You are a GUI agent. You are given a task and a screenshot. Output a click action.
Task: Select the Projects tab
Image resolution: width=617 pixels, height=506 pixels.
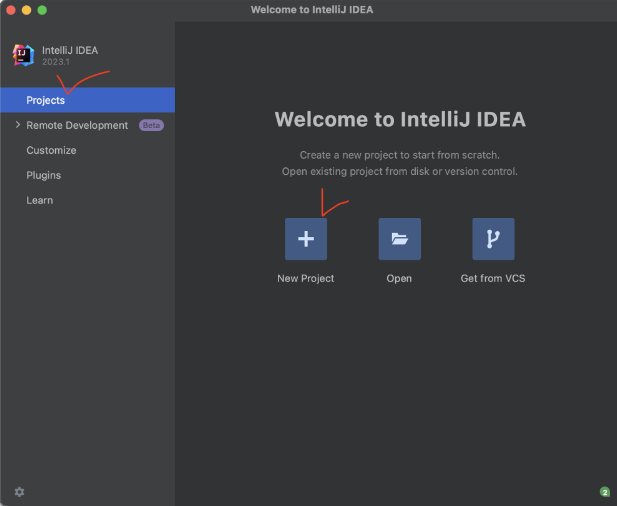(x=87, y=100)
